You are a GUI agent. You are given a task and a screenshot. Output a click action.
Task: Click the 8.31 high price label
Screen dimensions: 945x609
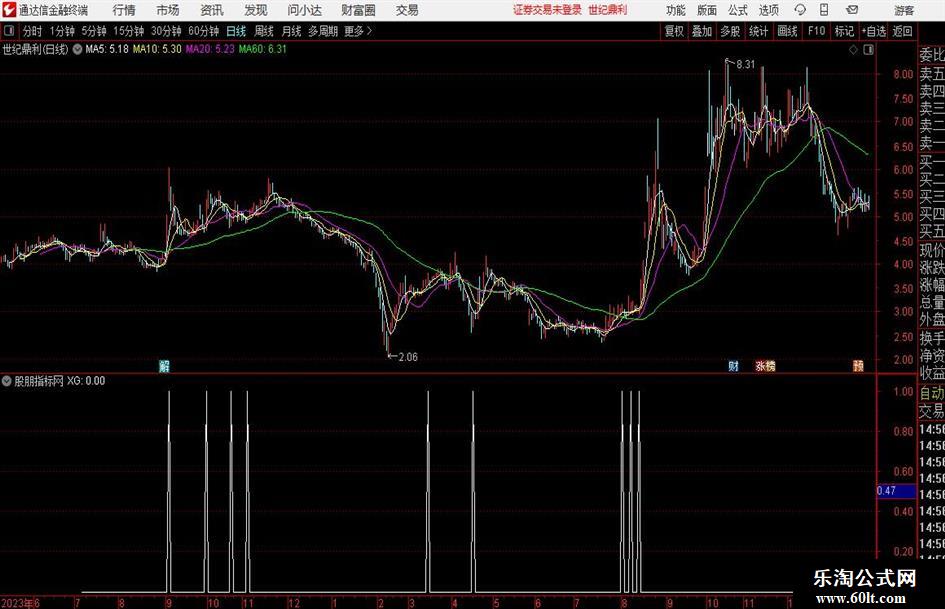[746, 65]
